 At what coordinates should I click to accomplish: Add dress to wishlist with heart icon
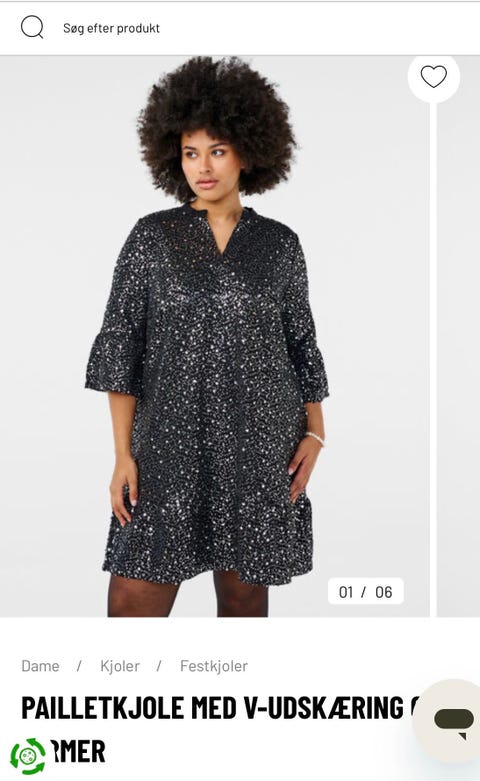pyautogui.click(x=433, y=77)
